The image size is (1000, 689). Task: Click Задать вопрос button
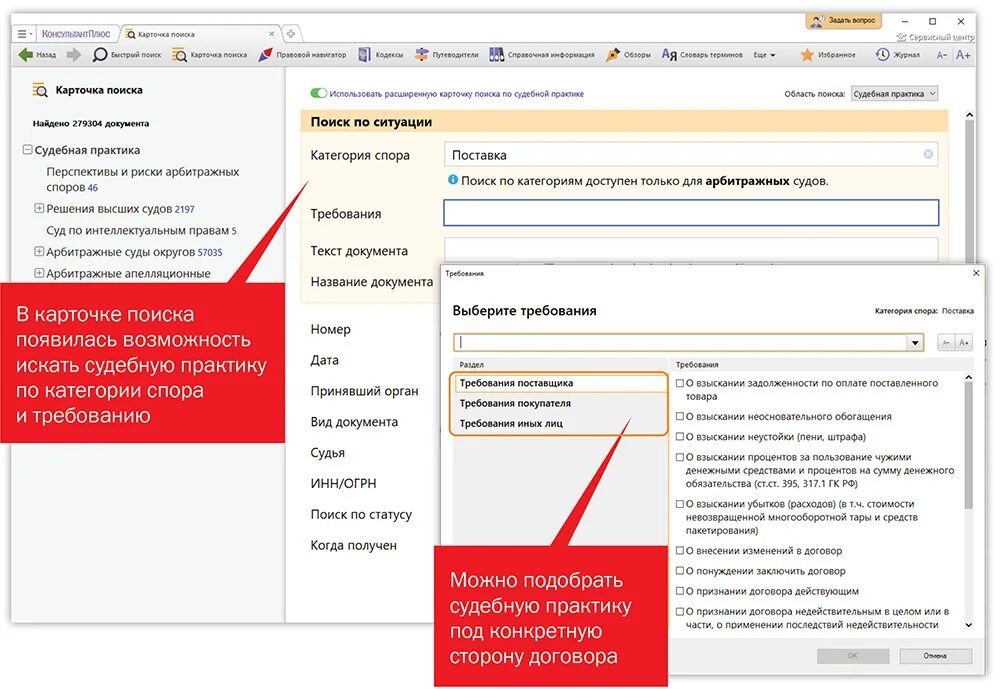click(x=844, y=21)
